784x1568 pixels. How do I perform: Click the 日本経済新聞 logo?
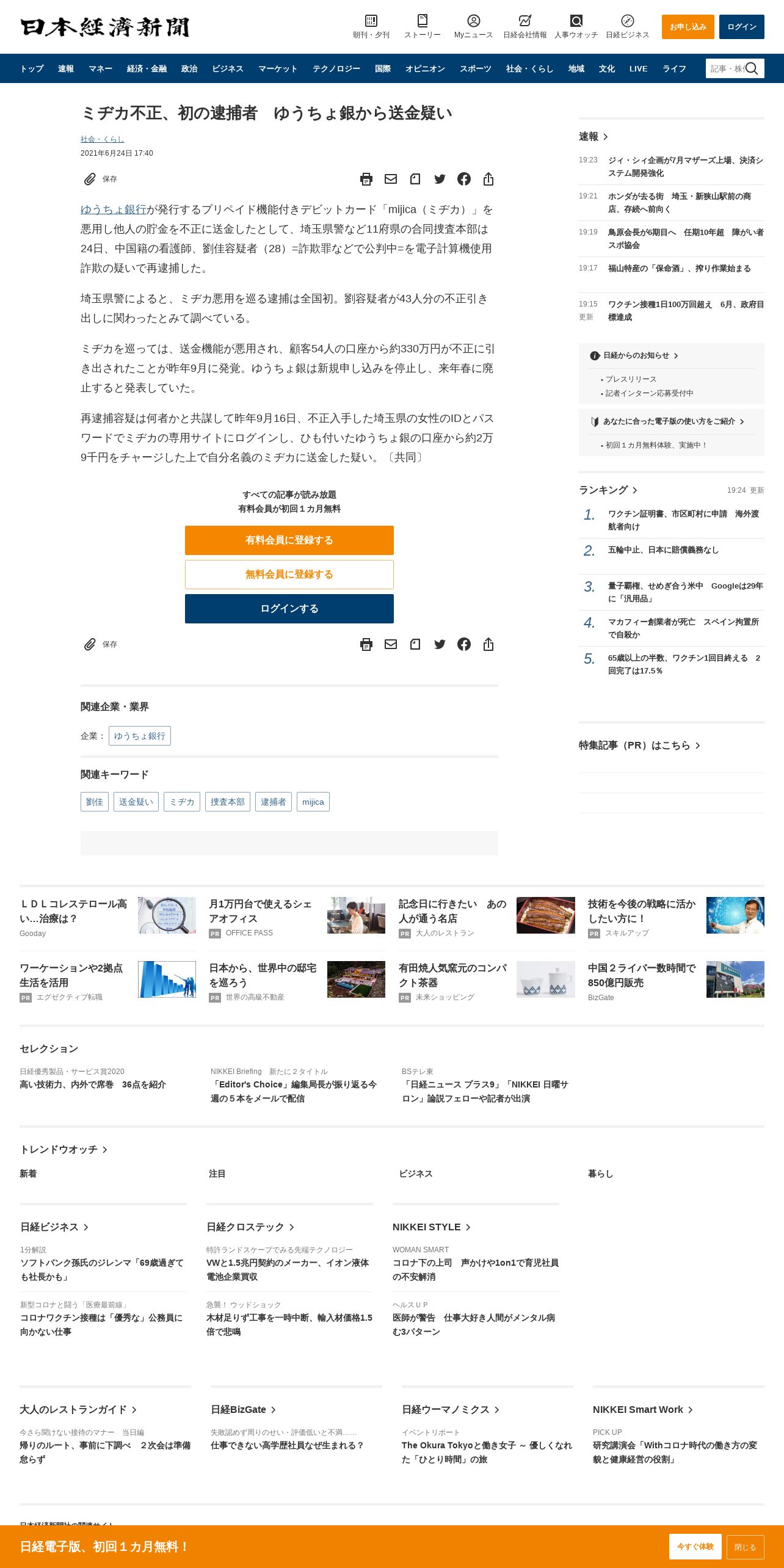tap(105, 27)
